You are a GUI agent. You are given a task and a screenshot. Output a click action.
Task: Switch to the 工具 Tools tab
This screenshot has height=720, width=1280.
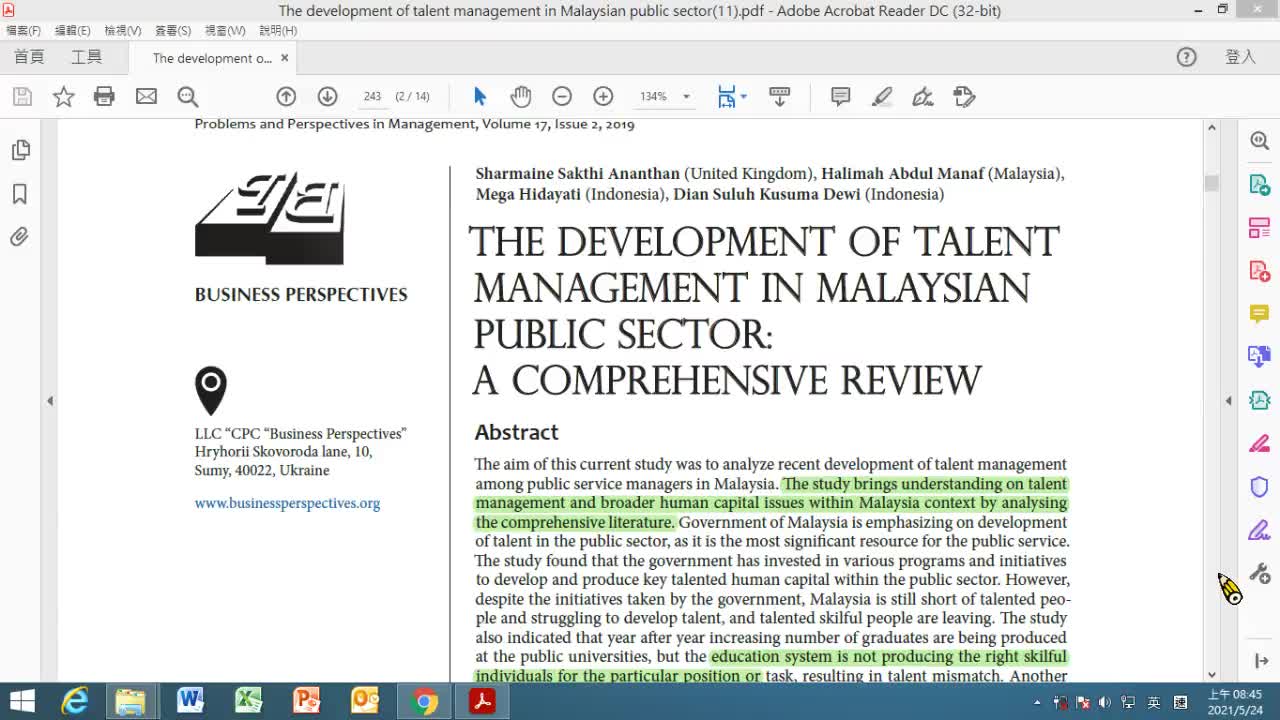tap(86, 57)
